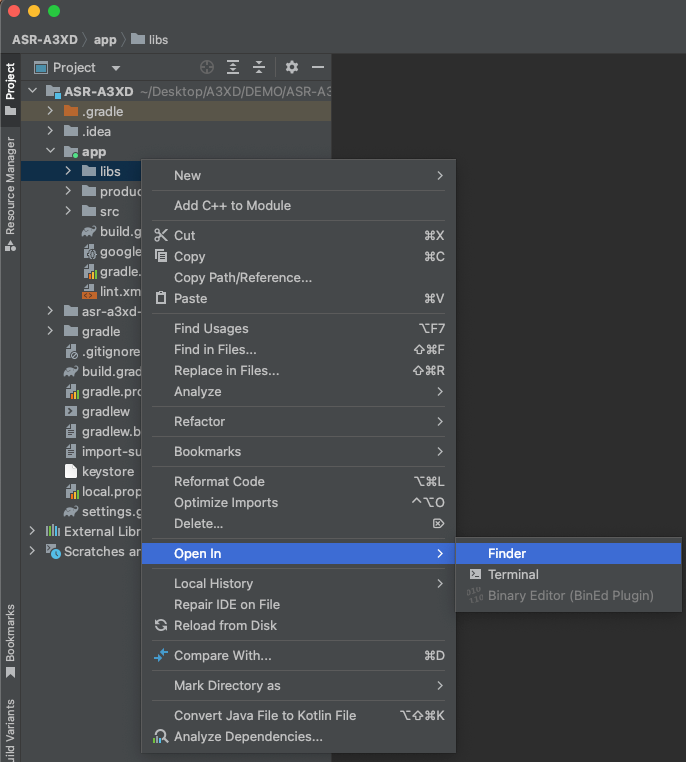Expand the .gradle folder
Image resolution: width=686 pixels, height=762 pixels.
click(x=50, y=111)
